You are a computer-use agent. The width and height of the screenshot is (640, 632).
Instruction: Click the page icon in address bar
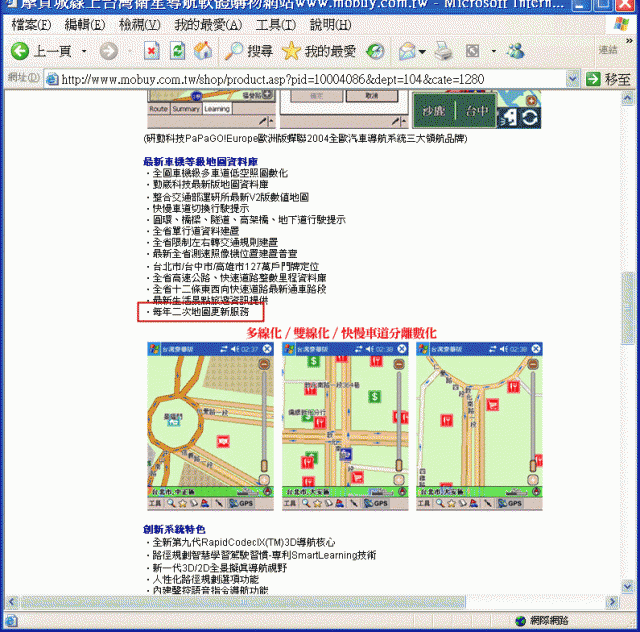click(x=51, y=79)
